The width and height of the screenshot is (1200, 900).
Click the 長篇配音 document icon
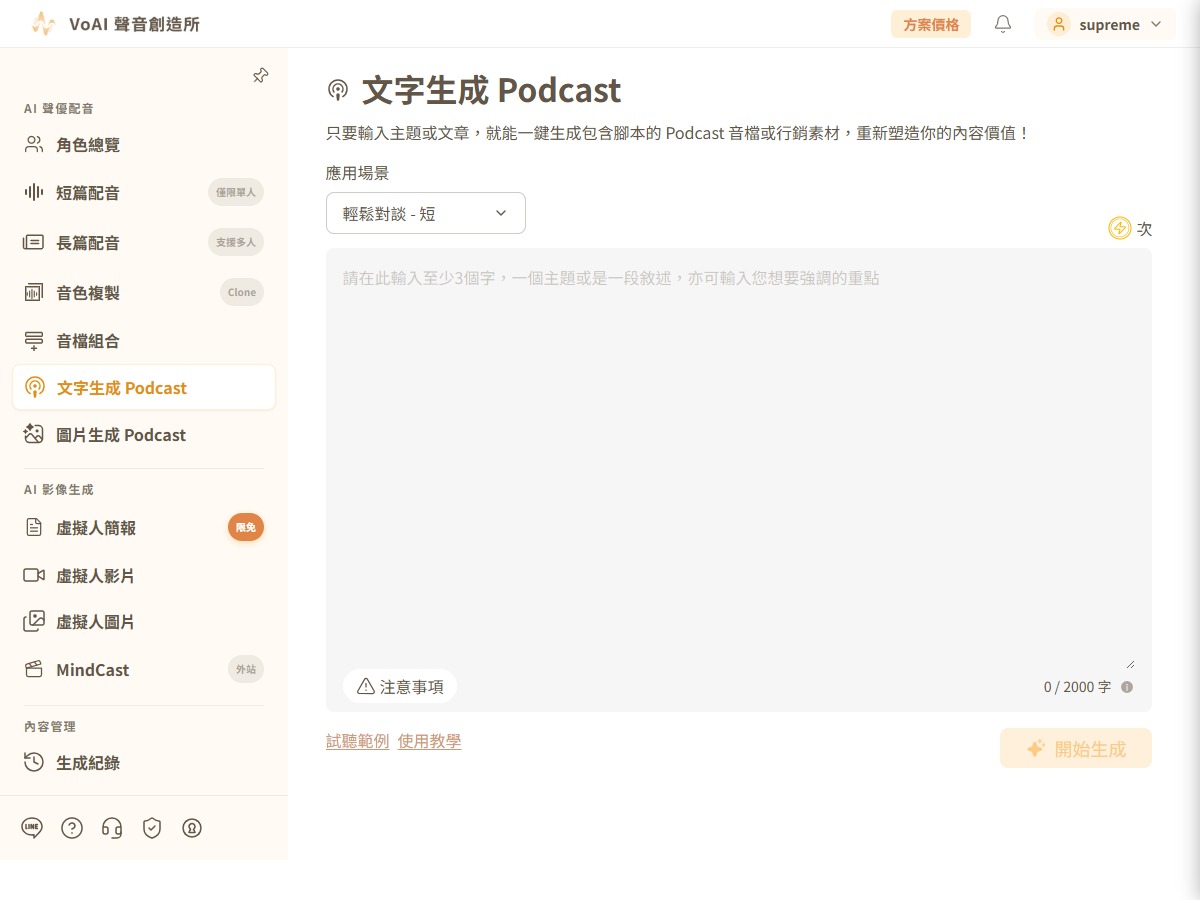(x=34, y=243)
